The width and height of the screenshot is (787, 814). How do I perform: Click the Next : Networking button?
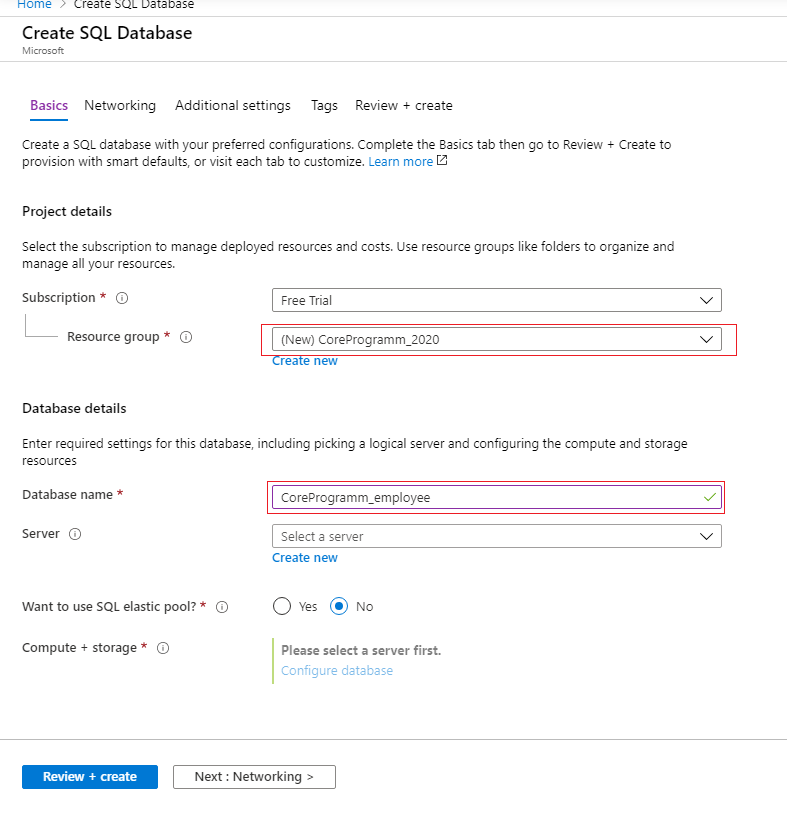pyautogui.click(x=254, y=777)
